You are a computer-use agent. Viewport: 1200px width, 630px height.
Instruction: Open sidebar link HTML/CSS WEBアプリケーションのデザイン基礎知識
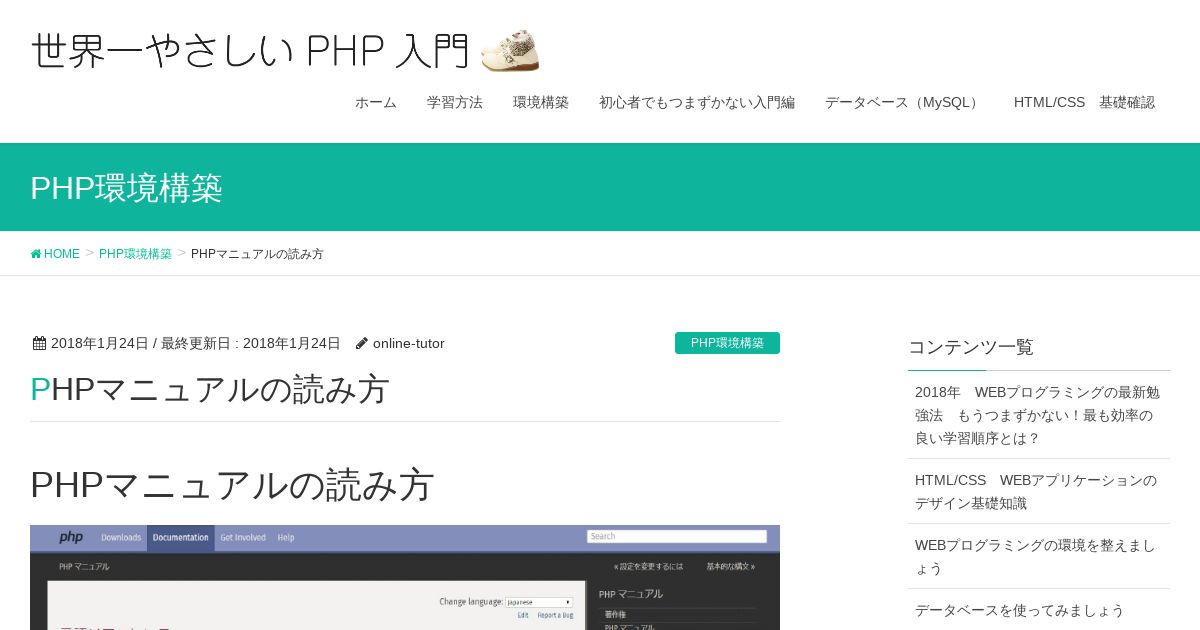(x=1039, y=491)
